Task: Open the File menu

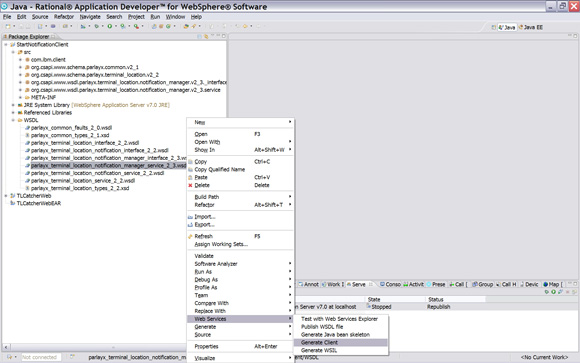Action: (x=7, y=17)
